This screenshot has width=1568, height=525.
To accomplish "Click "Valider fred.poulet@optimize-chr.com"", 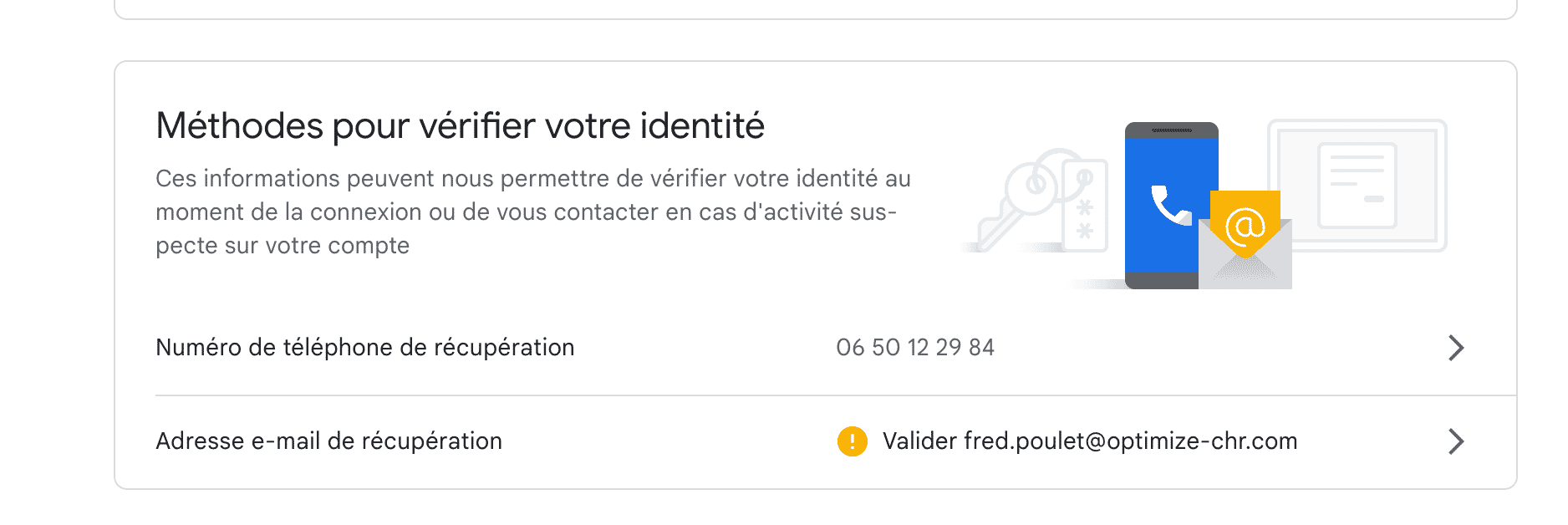I will (1090, 441).
